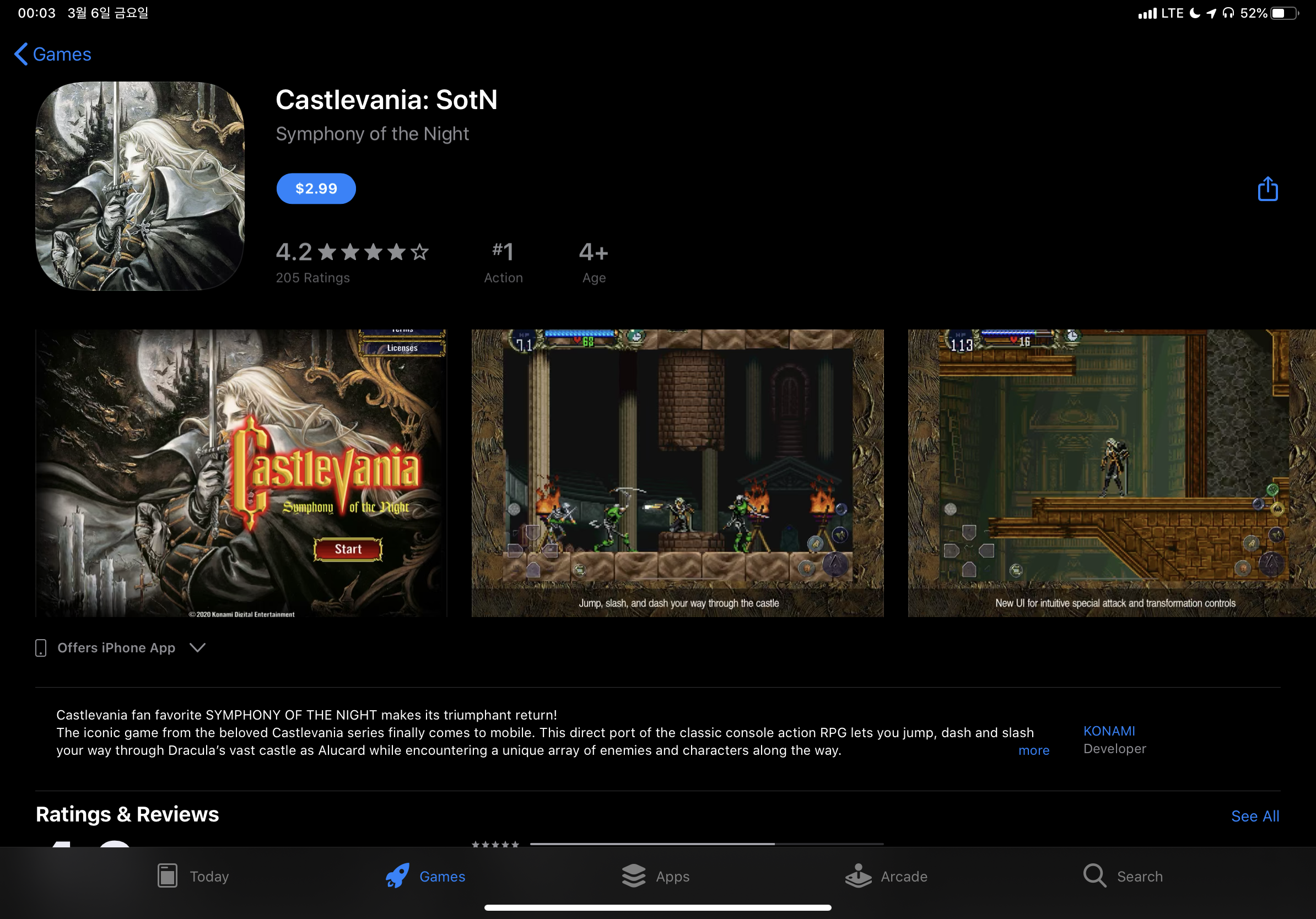Screen dimensions: 1316x919
Task: Switch to the Today tab
Action: pyautogui.click(x=193, y=876)
